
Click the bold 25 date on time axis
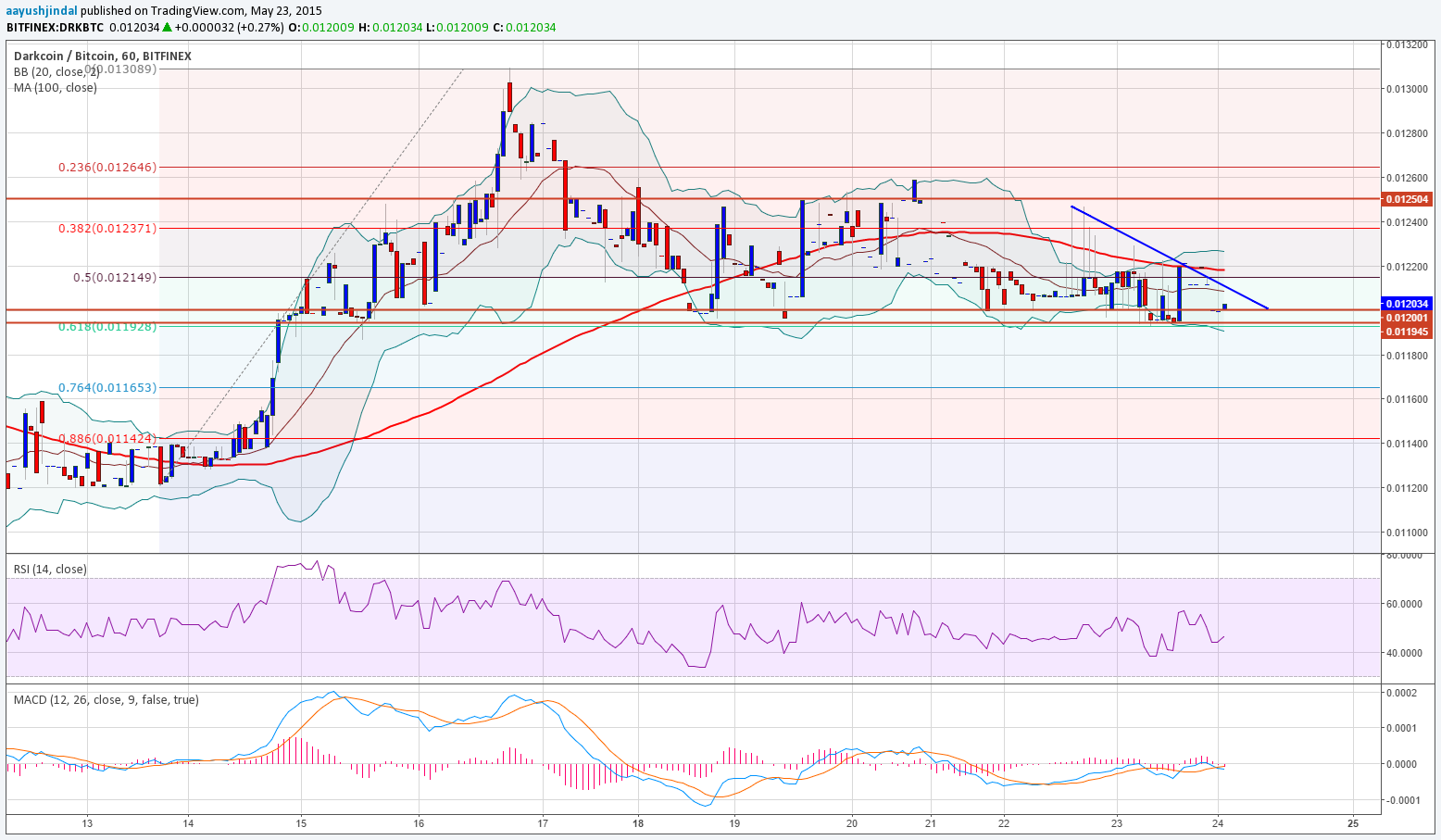point(1353,822)
